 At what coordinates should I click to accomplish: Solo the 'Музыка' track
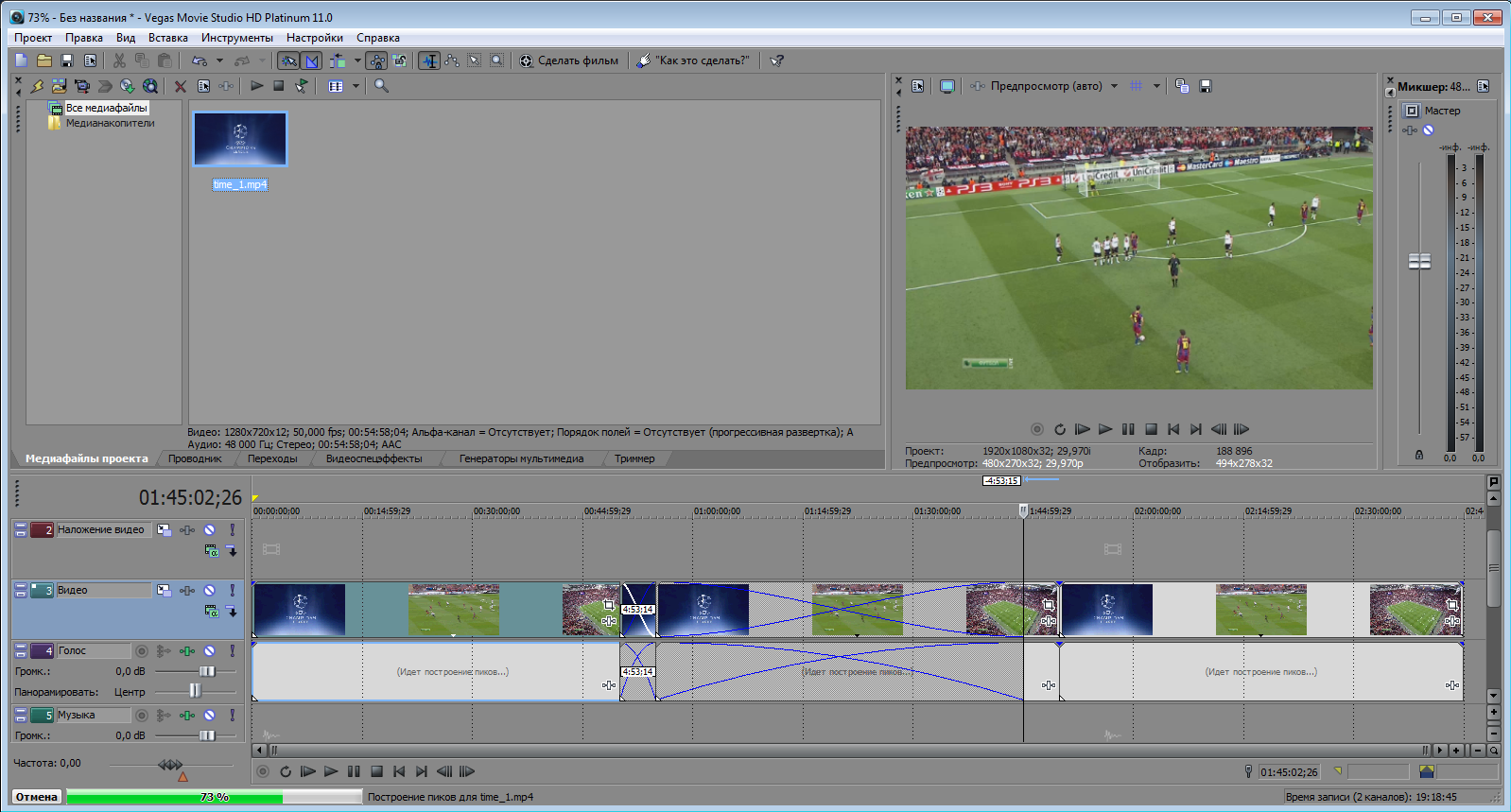(x=232, y=716)
